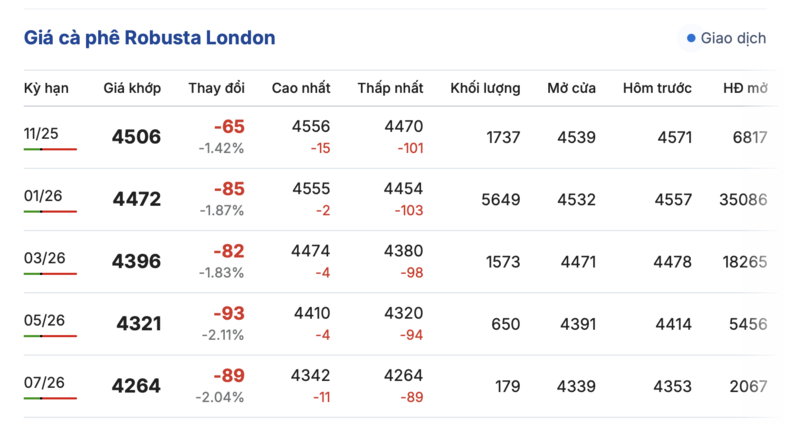Screen dimensions: 800x439
Task: Click the price range bar under 03/26
Action: pos(50,274)
